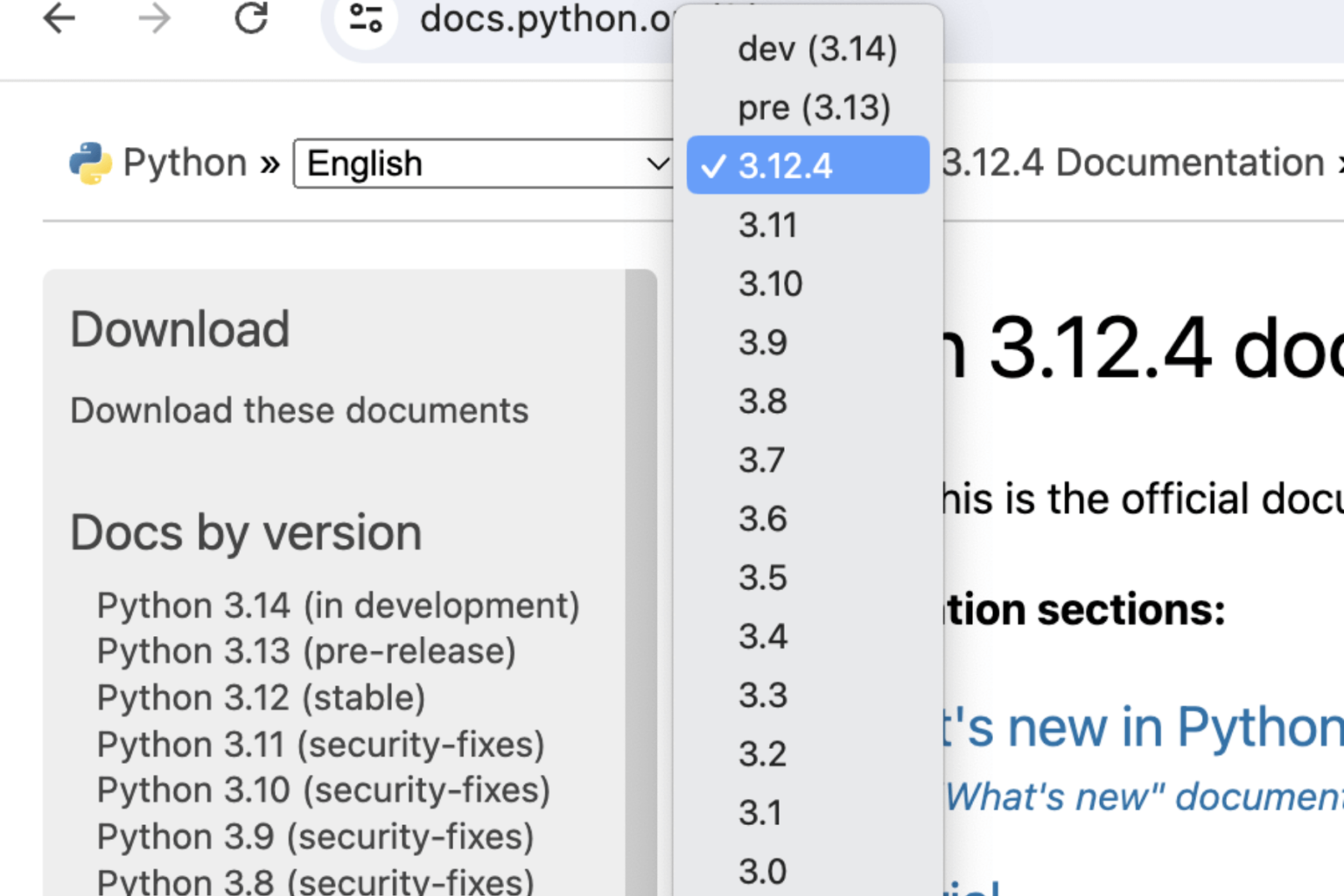This screenshot has width=1344, height=896.
Task: Click the Python logo
Action: (x=88, y=161)
